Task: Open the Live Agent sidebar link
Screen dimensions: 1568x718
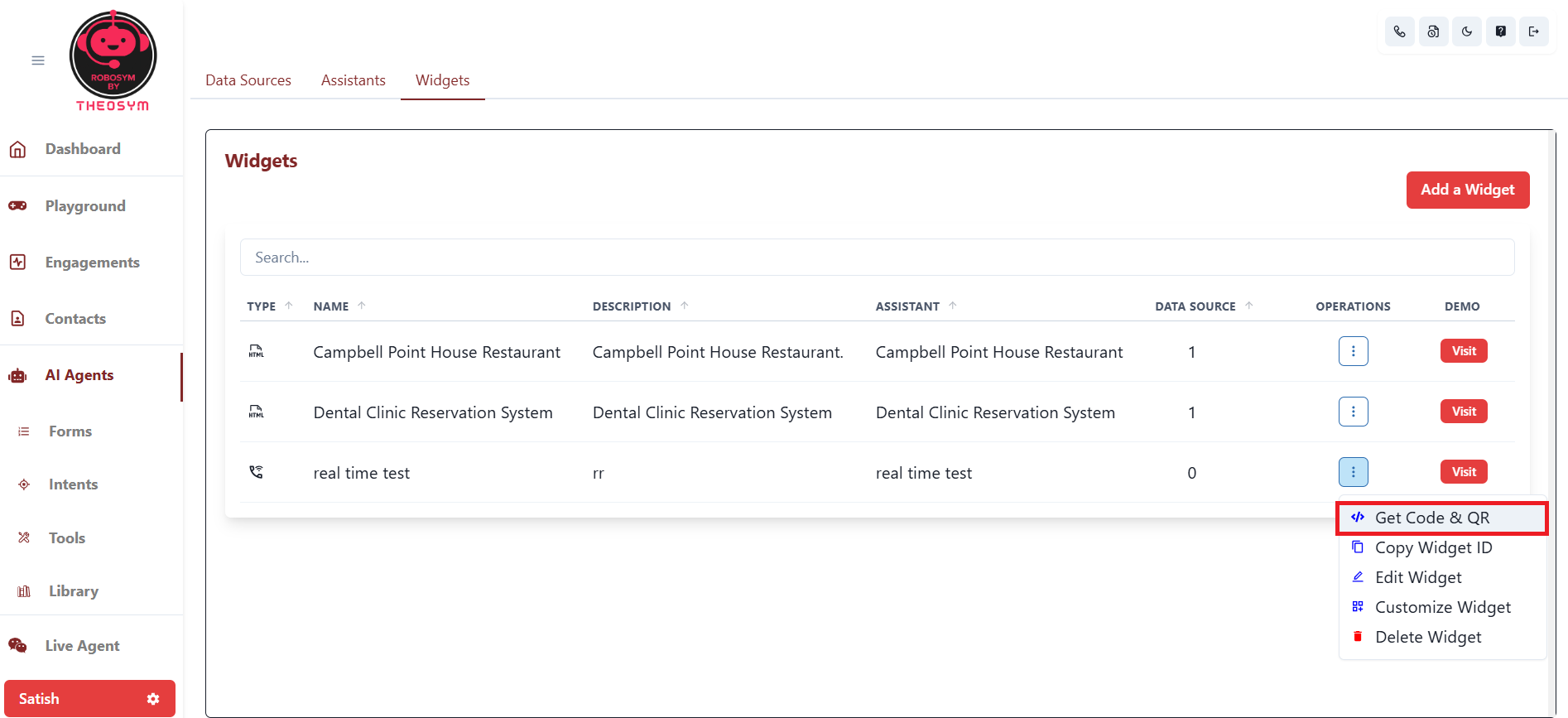Action: pos(82,646)
